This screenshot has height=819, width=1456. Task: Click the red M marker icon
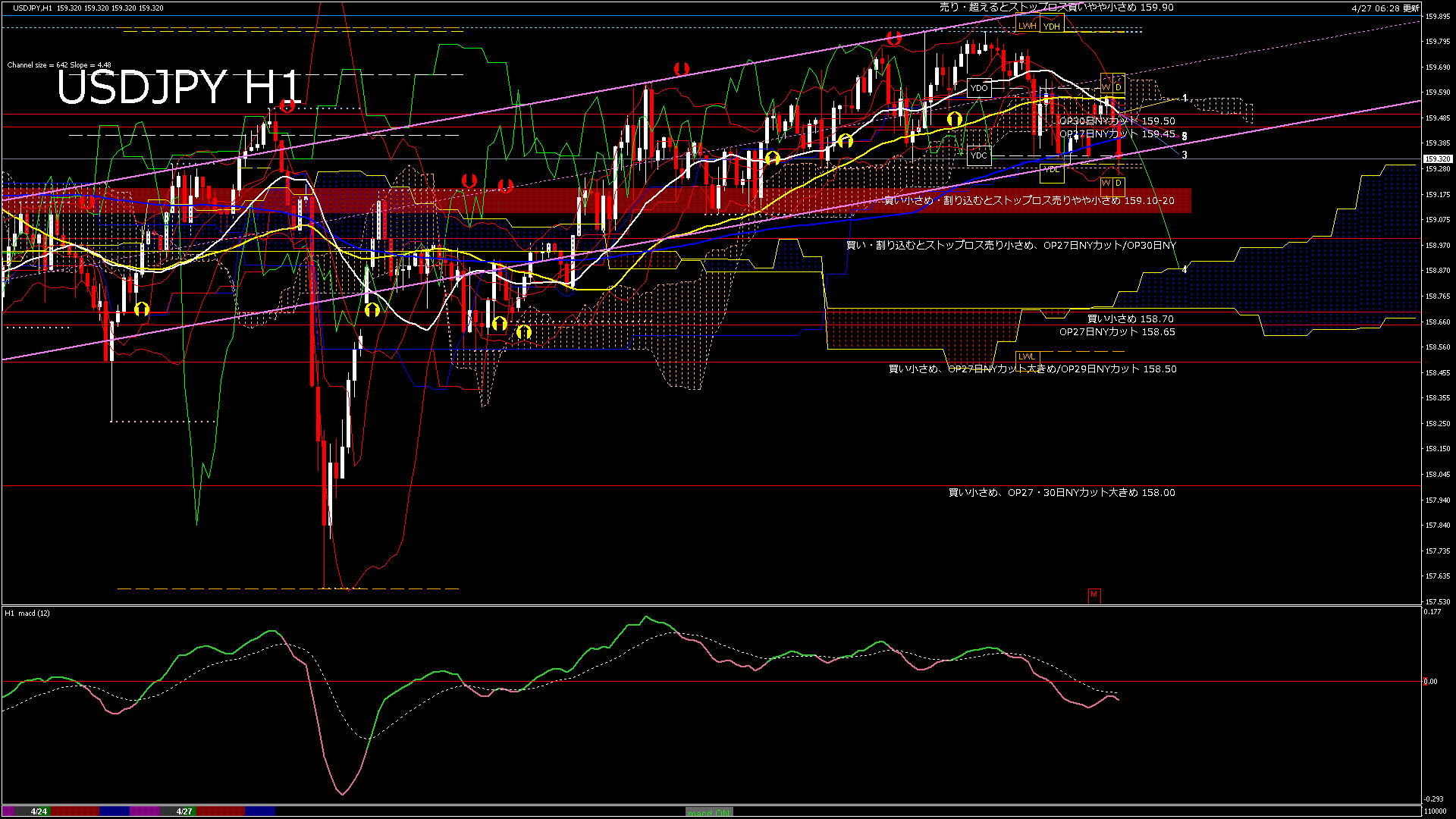tap(1094, 595)
